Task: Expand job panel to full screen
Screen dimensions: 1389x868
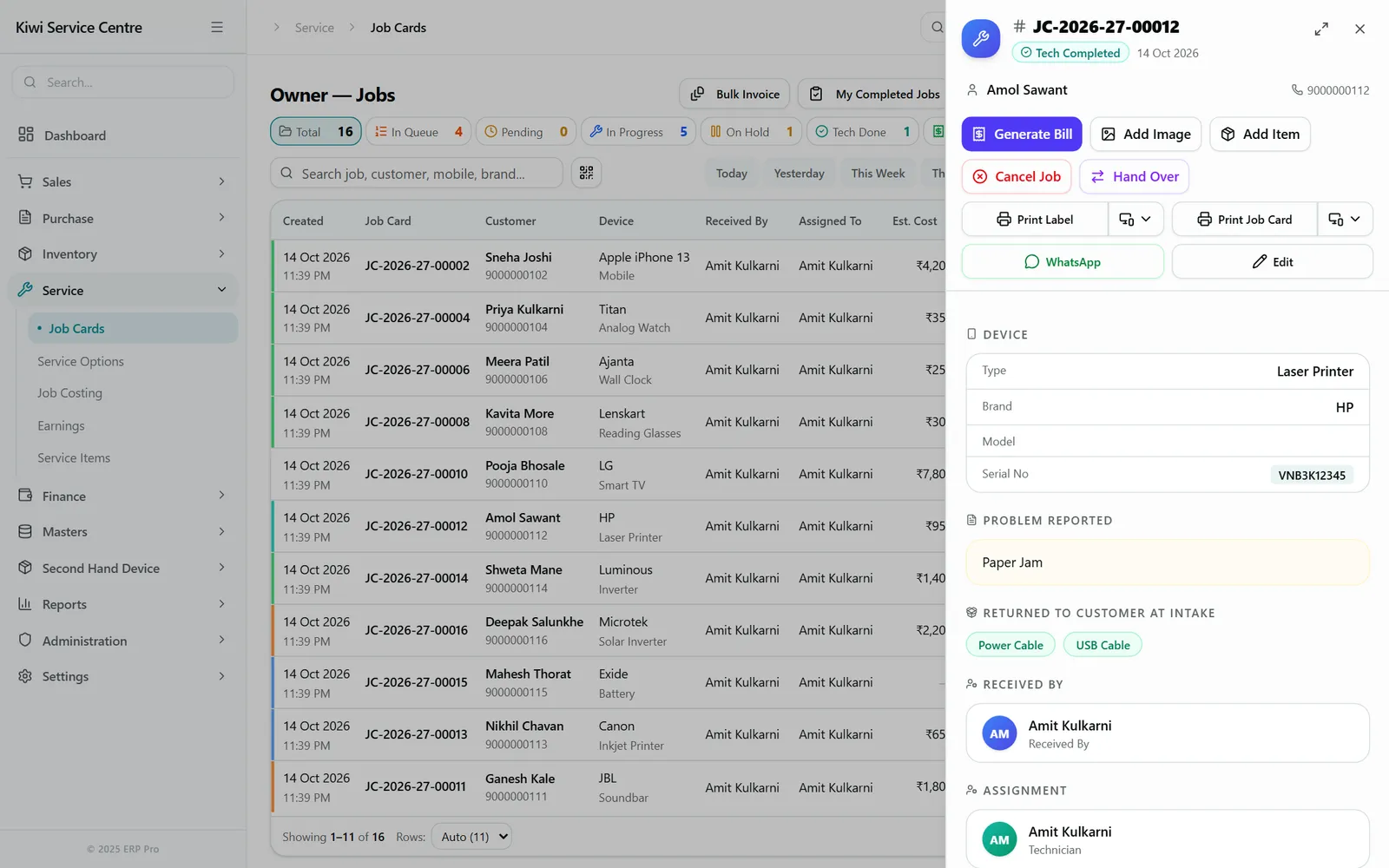Action: coord(1321,29)
